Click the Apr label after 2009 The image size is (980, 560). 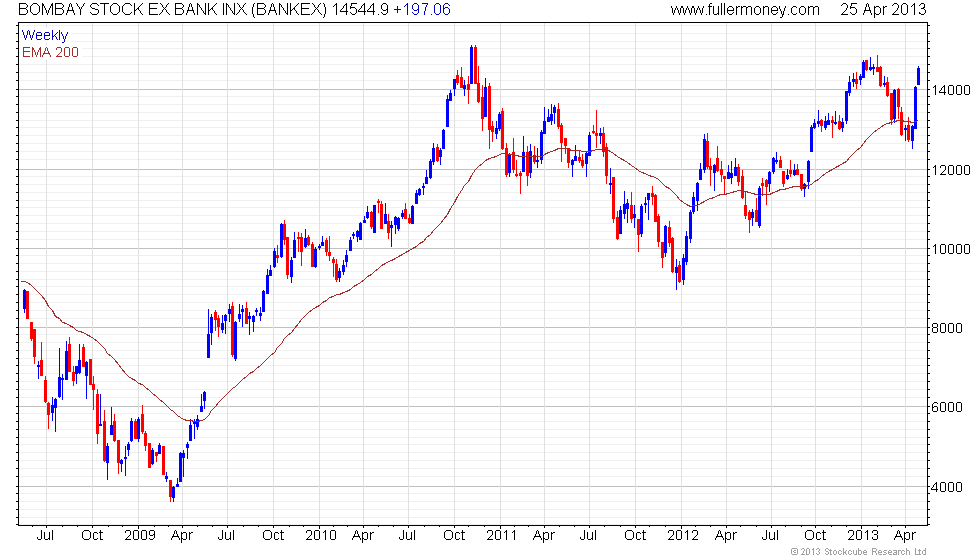182,536
